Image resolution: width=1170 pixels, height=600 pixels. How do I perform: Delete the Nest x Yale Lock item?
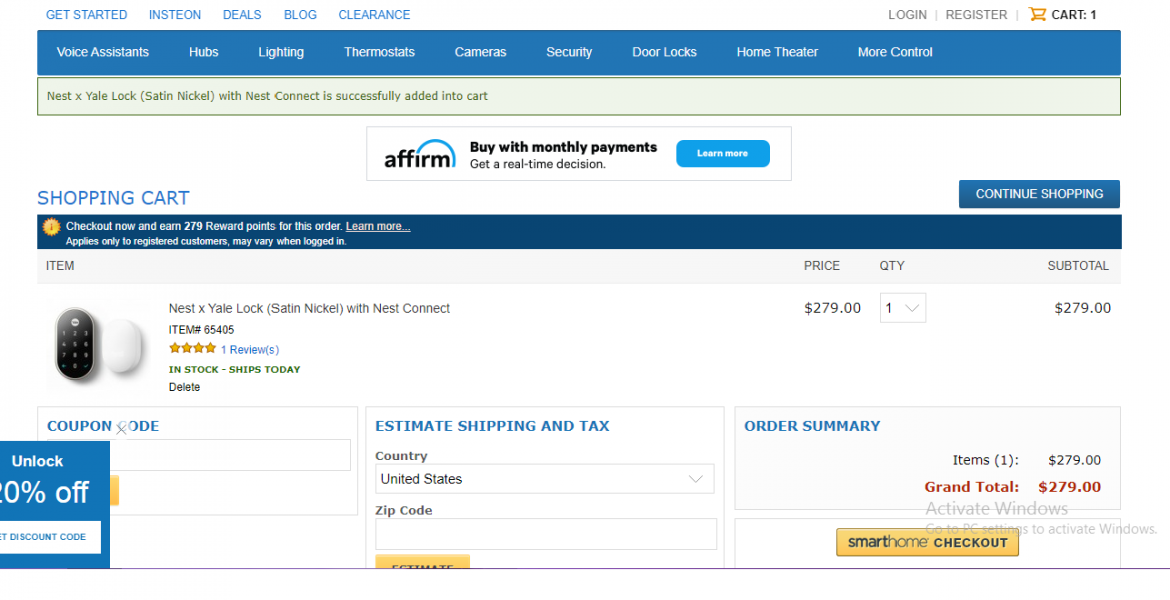click(x=184, y=387)
